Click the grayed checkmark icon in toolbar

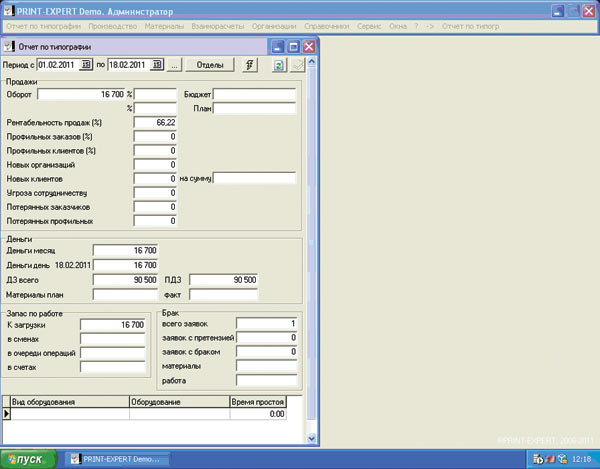[x=298, y=65]
